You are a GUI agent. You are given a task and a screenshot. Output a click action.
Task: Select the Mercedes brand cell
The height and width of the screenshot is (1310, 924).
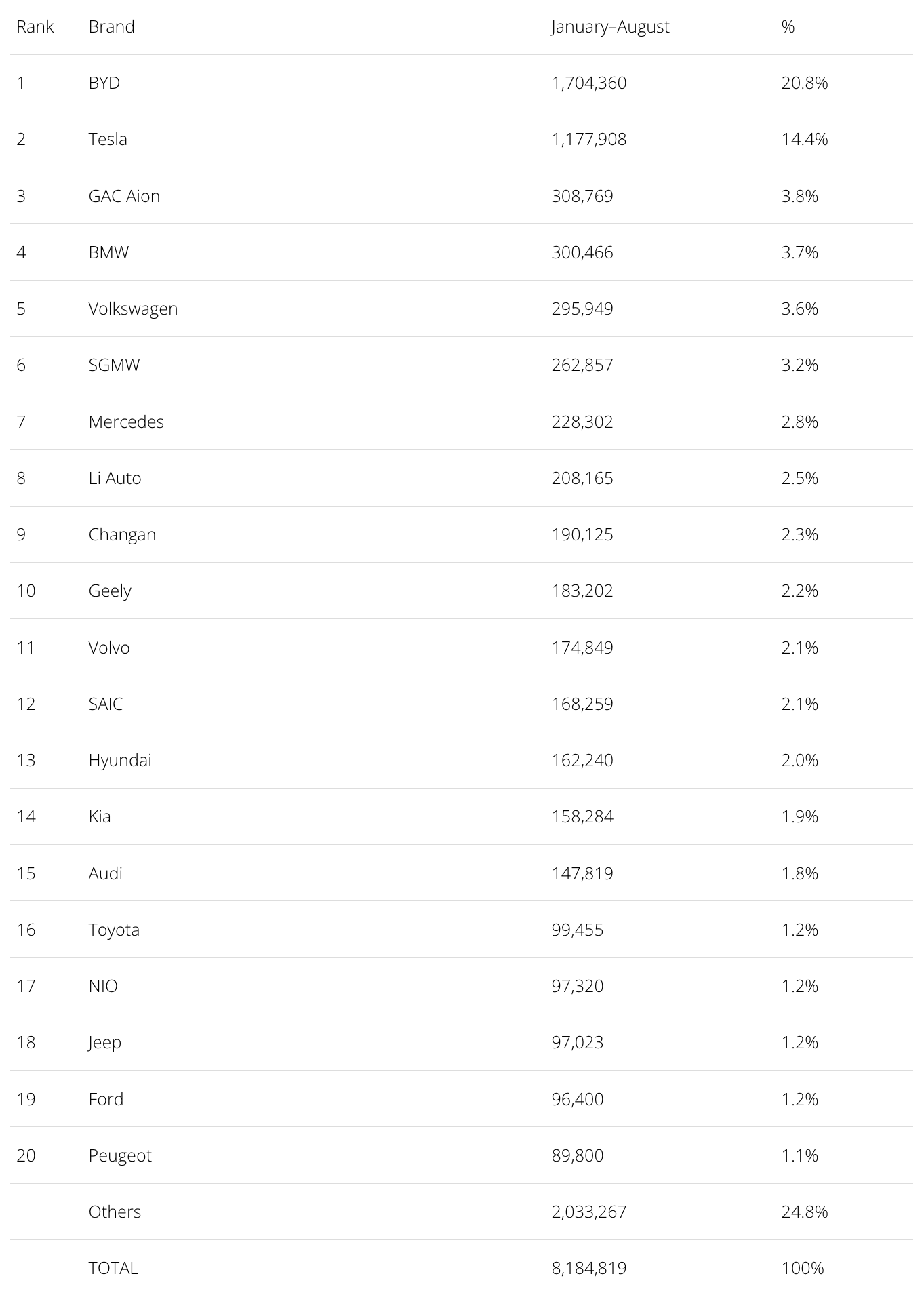coord(127,422)
